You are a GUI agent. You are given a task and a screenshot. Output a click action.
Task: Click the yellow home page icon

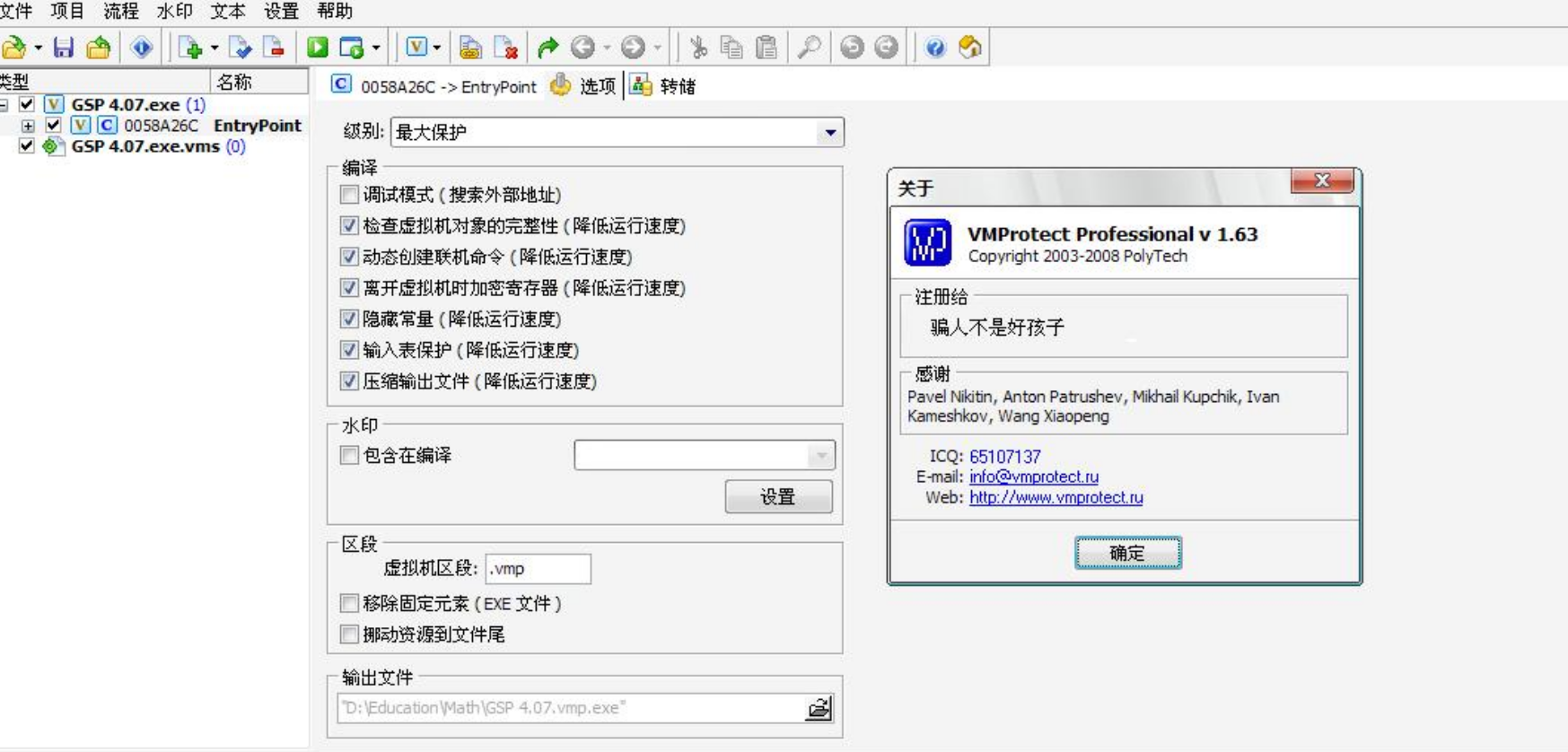tap(970, 48)
